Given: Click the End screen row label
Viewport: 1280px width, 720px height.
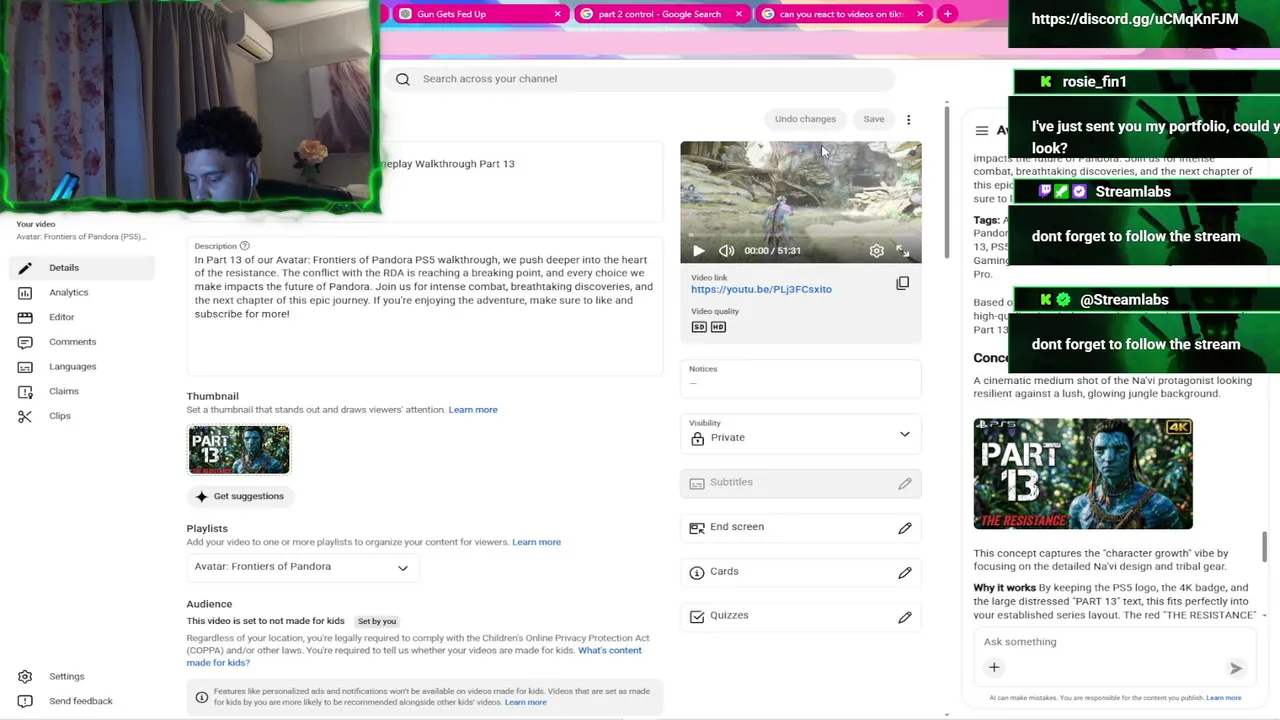Looking at the screenshot, I should 737,527.
